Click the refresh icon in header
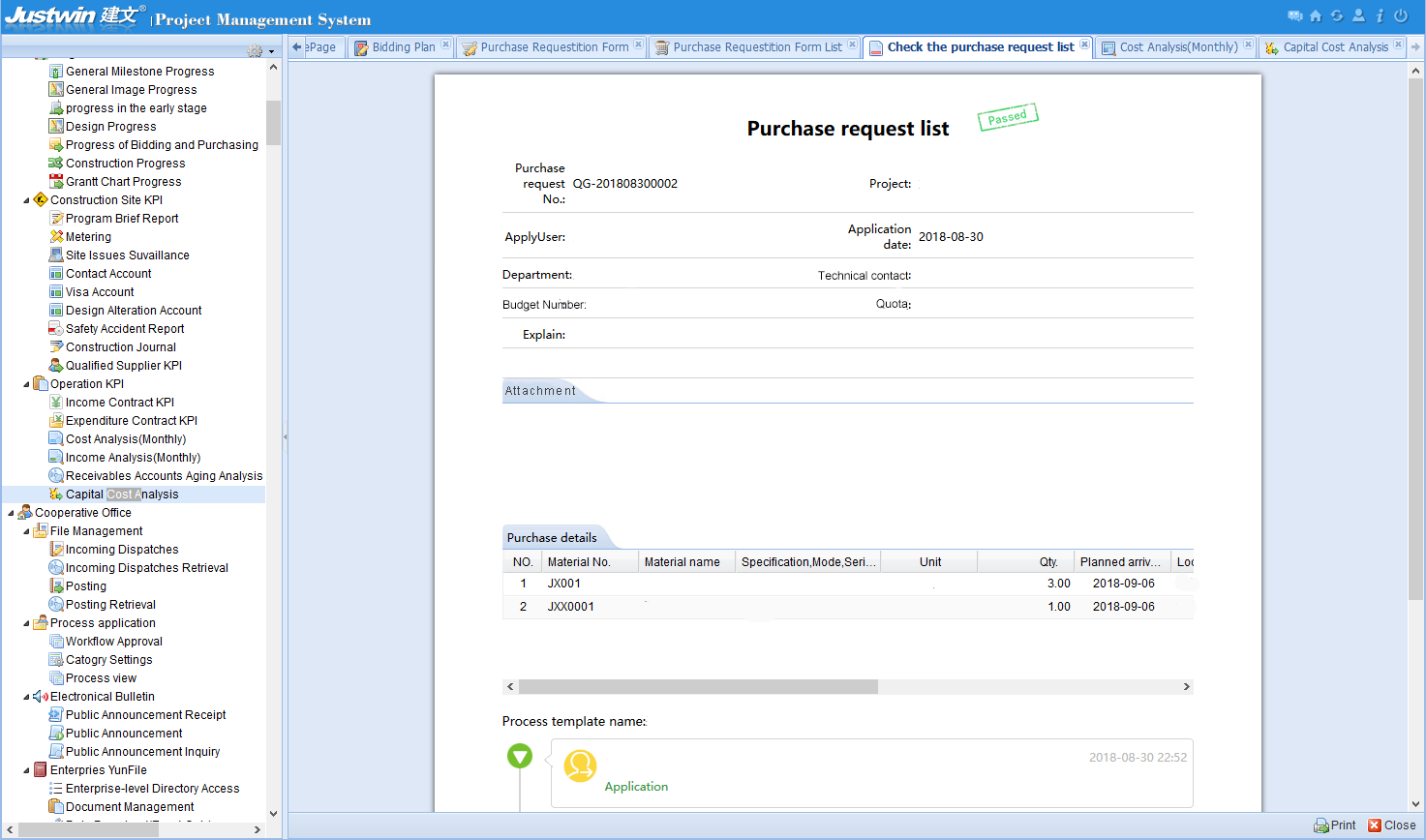Screen dimensions: 1426x840 point(1336,15)
